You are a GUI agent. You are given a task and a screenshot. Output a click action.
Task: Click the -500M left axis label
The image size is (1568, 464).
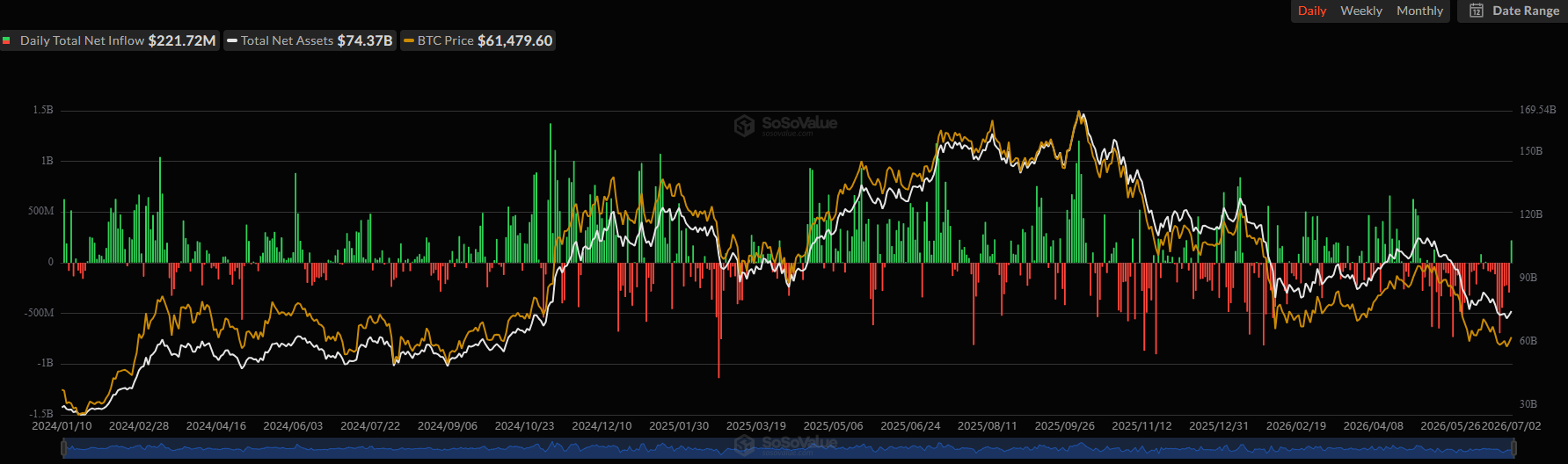coord(40,313)
